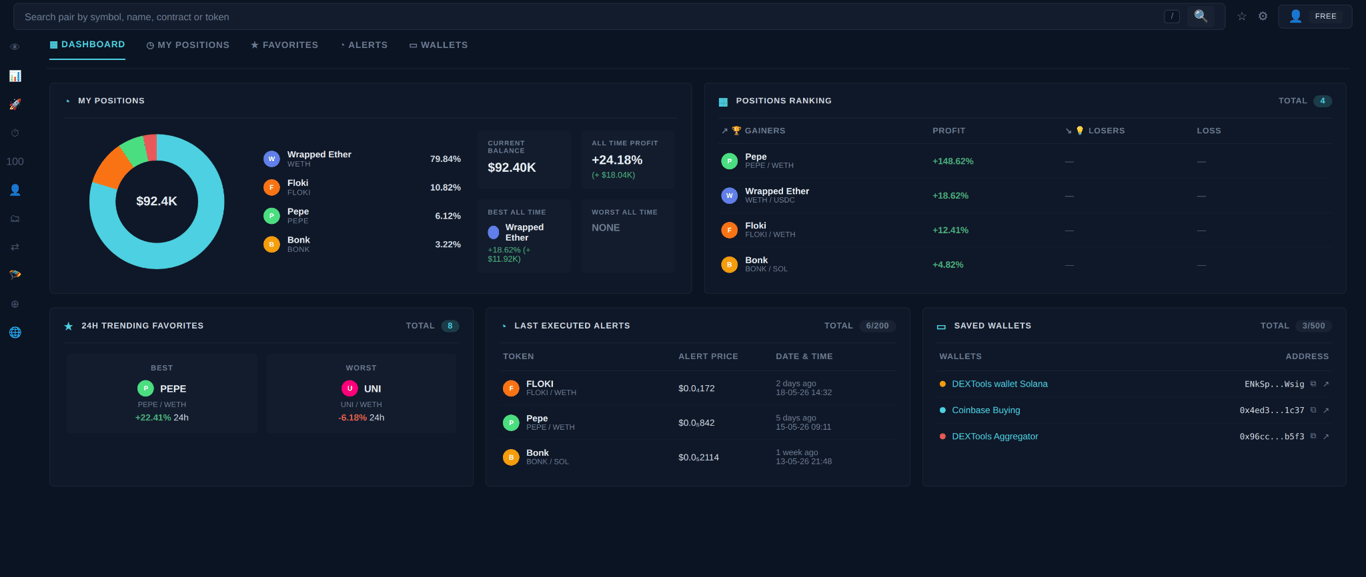The height and width of the screenshot is (577, 1366).
Task: Open 0x96cc...b5f3 address external link
Action: (1326, 436)
